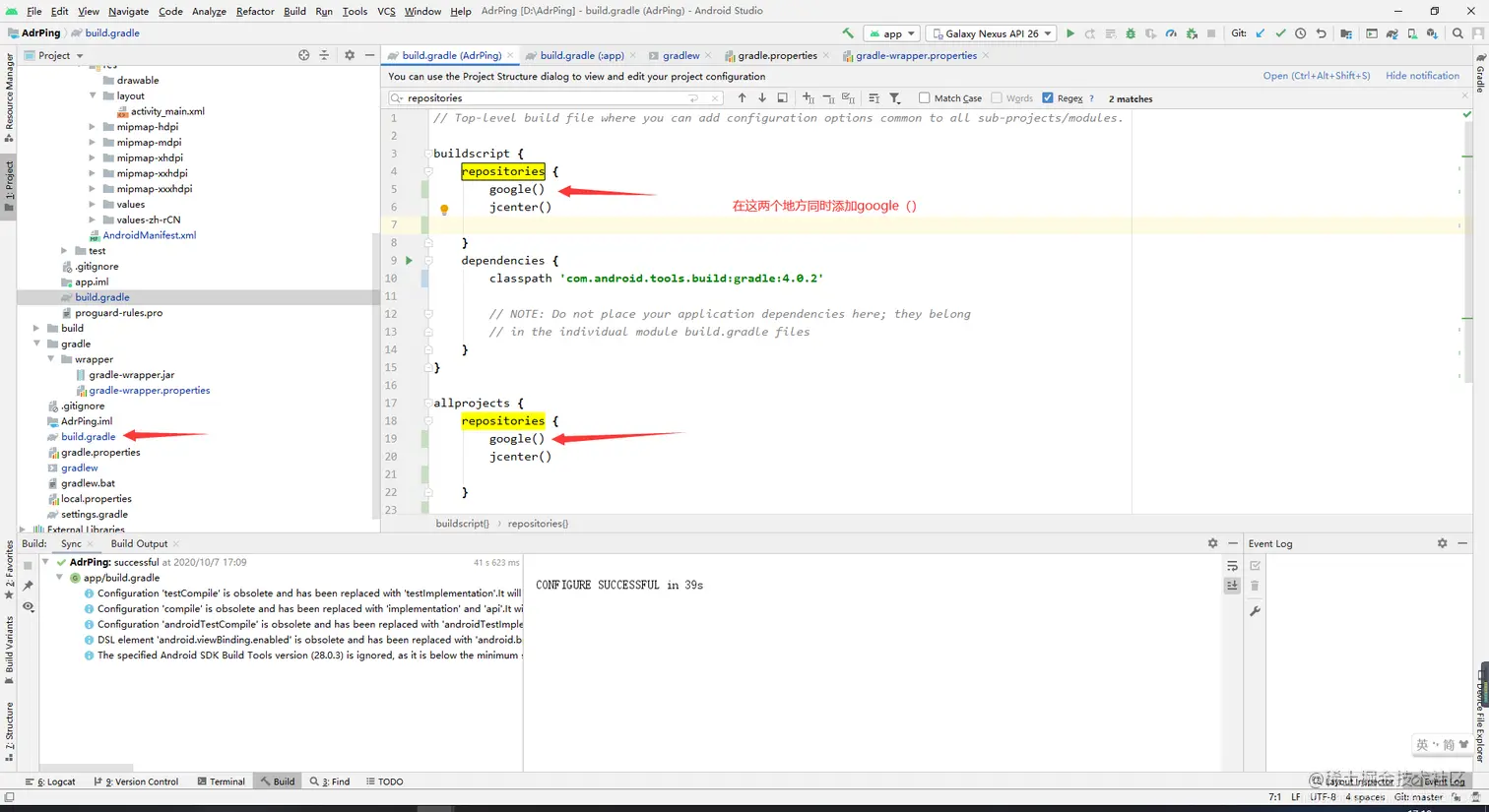Add selection for next occurrence icon
The width and height of the screenshot is (1489, 812).
pyautogui.click(x=809, y=98)
